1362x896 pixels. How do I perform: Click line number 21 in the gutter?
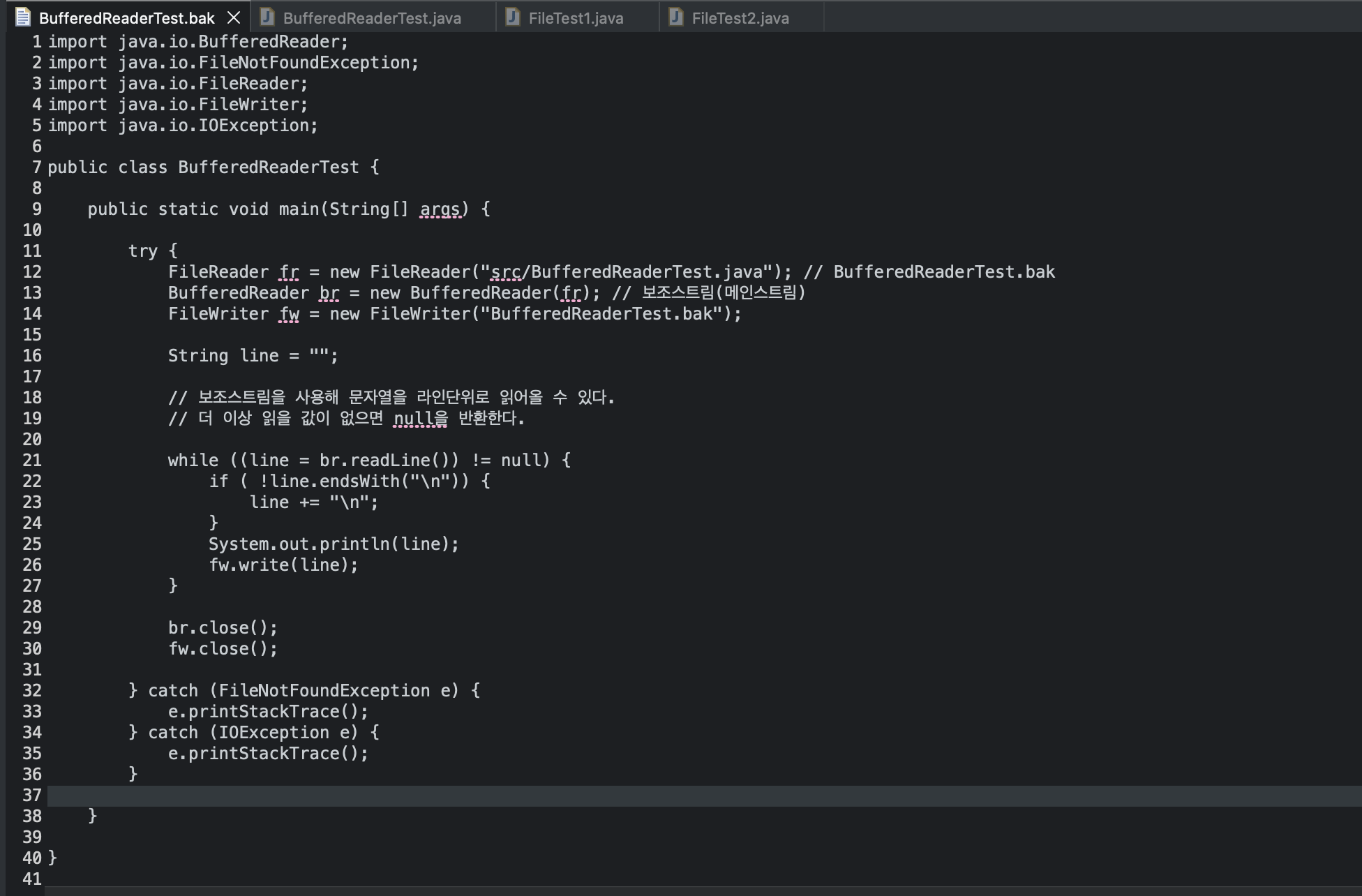(32, 461)
